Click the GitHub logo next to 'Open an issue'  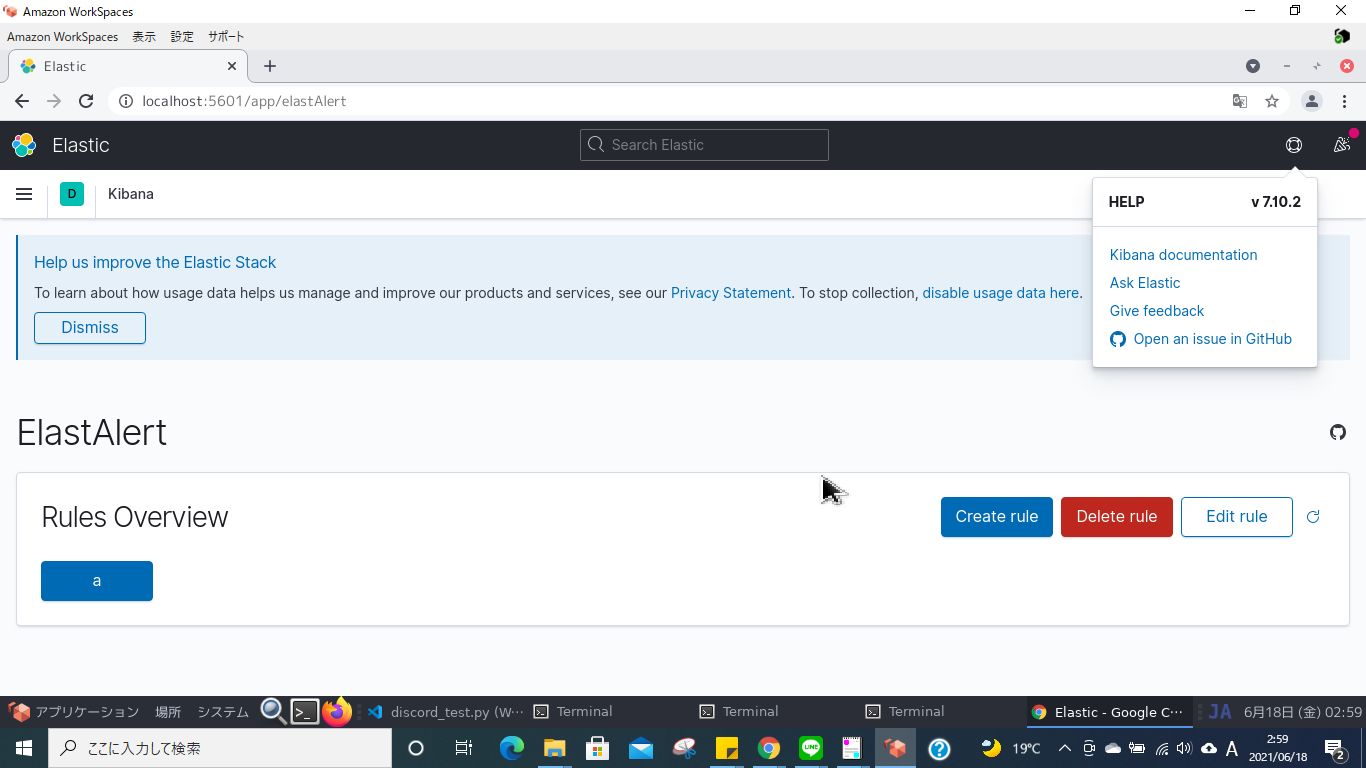1117,339
